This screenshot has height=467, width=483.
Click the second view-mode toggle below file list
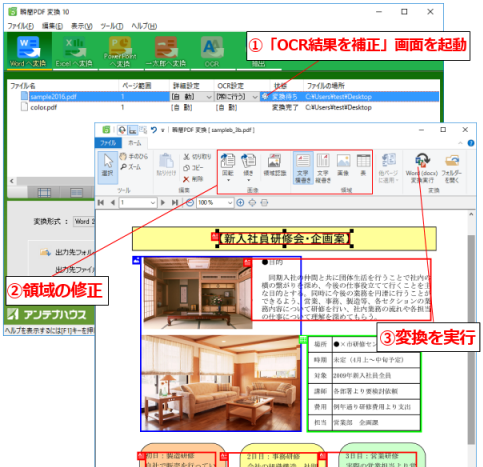coord(77,192)
